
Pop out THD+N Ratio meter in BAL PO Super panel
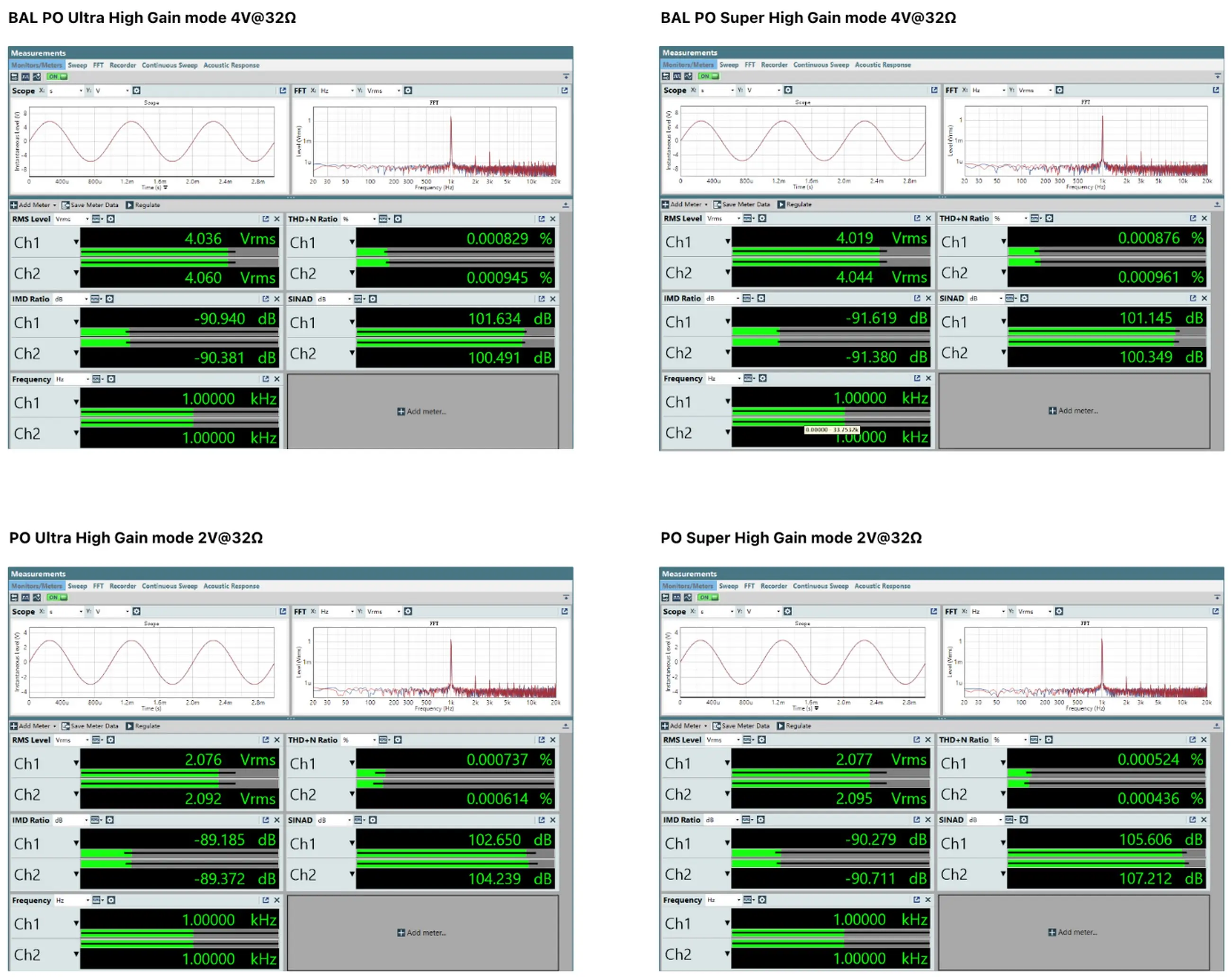1193,218
